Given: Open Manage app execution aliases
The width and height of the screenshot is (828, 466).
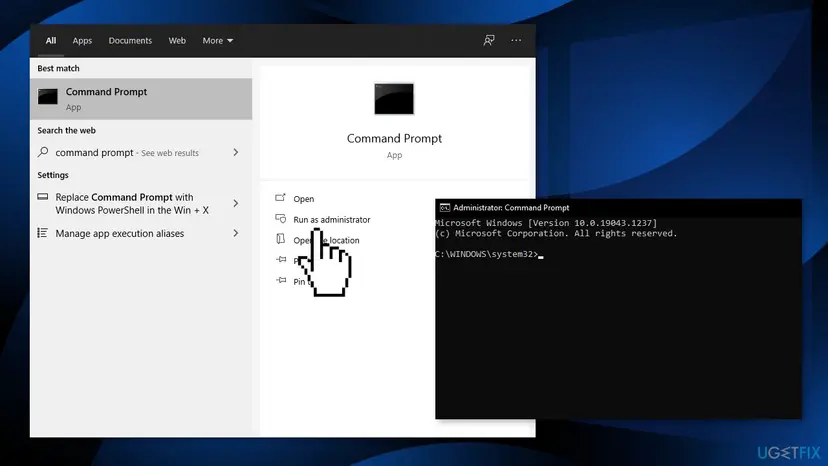Looking at the screenshot, I should 141,234.
